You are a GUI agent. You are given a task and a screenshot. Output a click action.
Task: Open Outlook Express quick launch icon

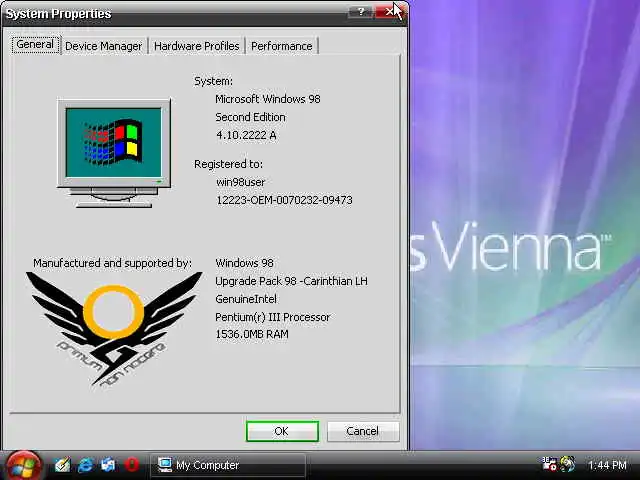coord(109,465)
